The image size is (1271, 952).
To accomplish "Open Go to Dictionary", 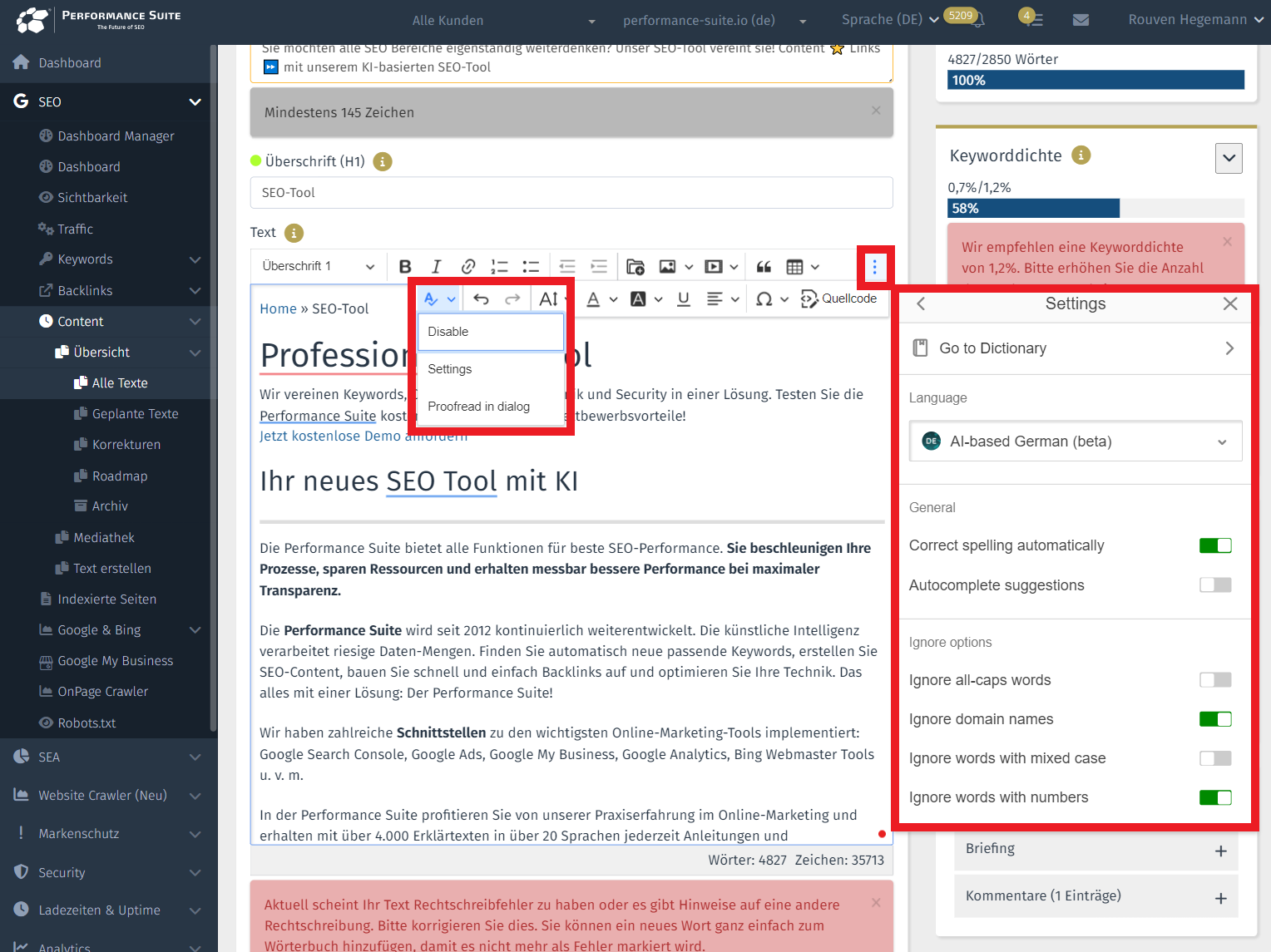I will point(1076,348).
